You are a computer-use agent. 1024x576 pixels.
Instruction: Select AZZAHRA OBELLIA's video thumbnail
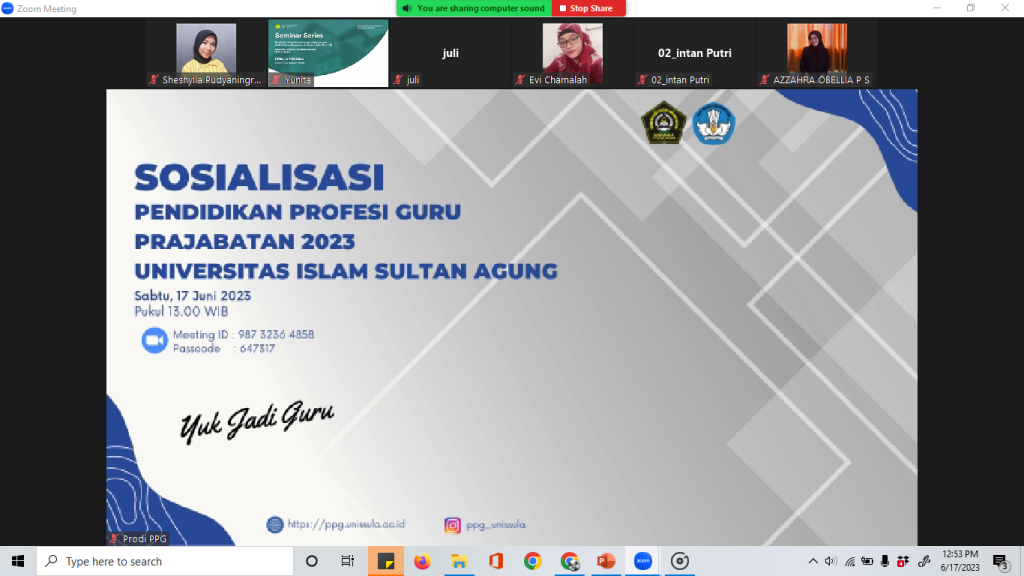[816, 53]
